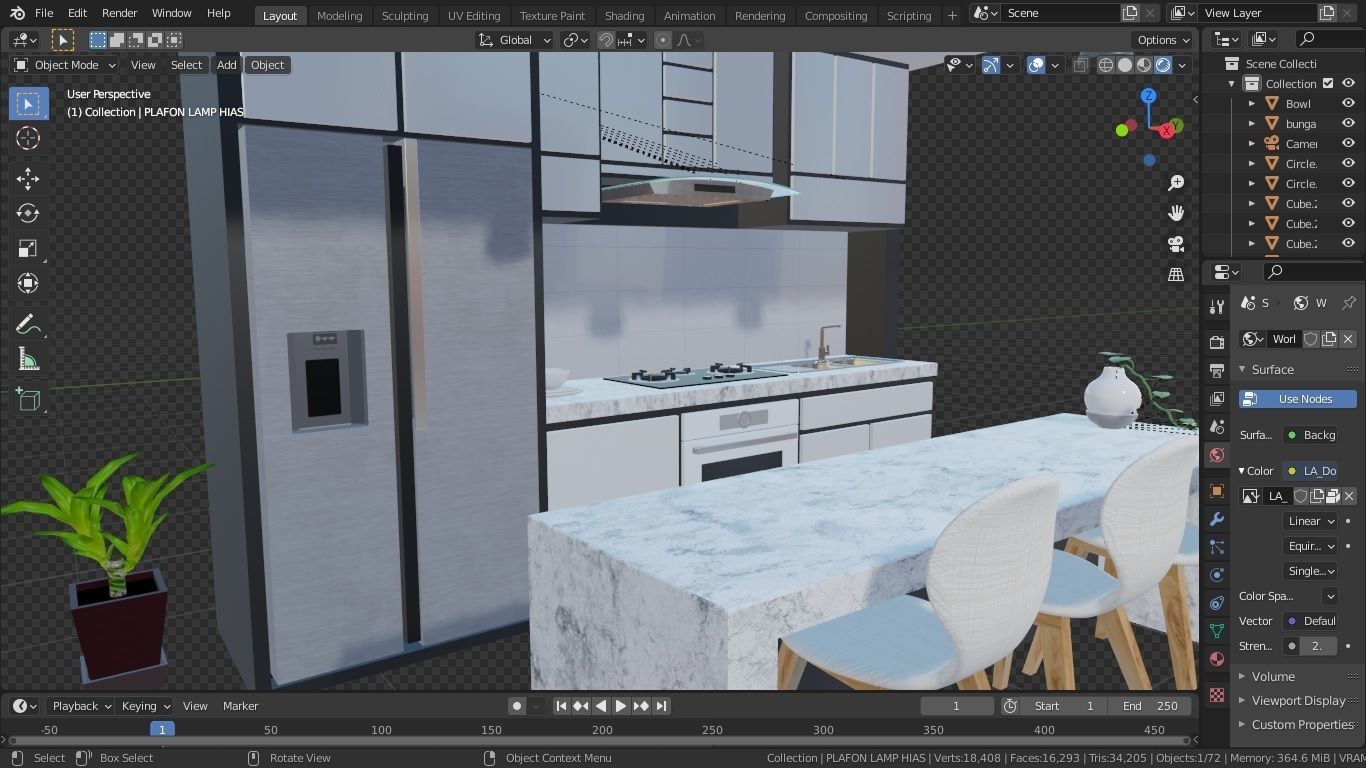Expand the Viewport Display panel

click(1298, 701)
